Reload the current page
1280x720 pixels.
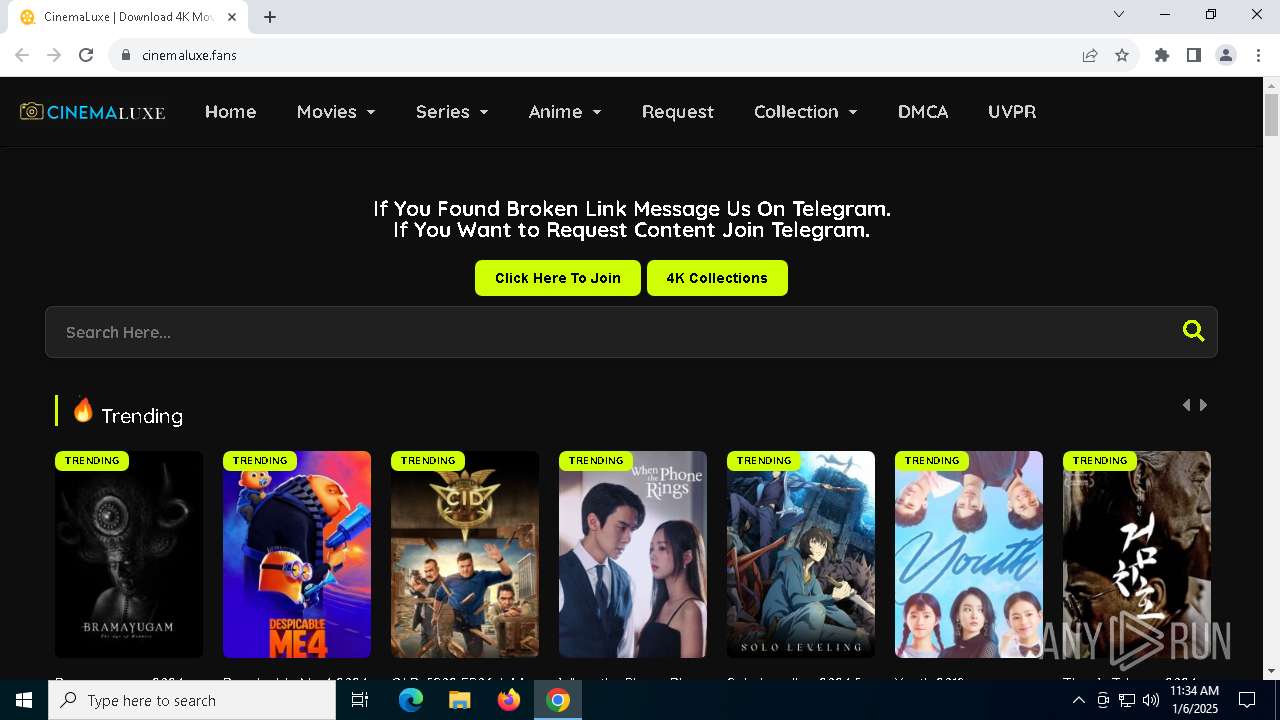coord(86,55)
